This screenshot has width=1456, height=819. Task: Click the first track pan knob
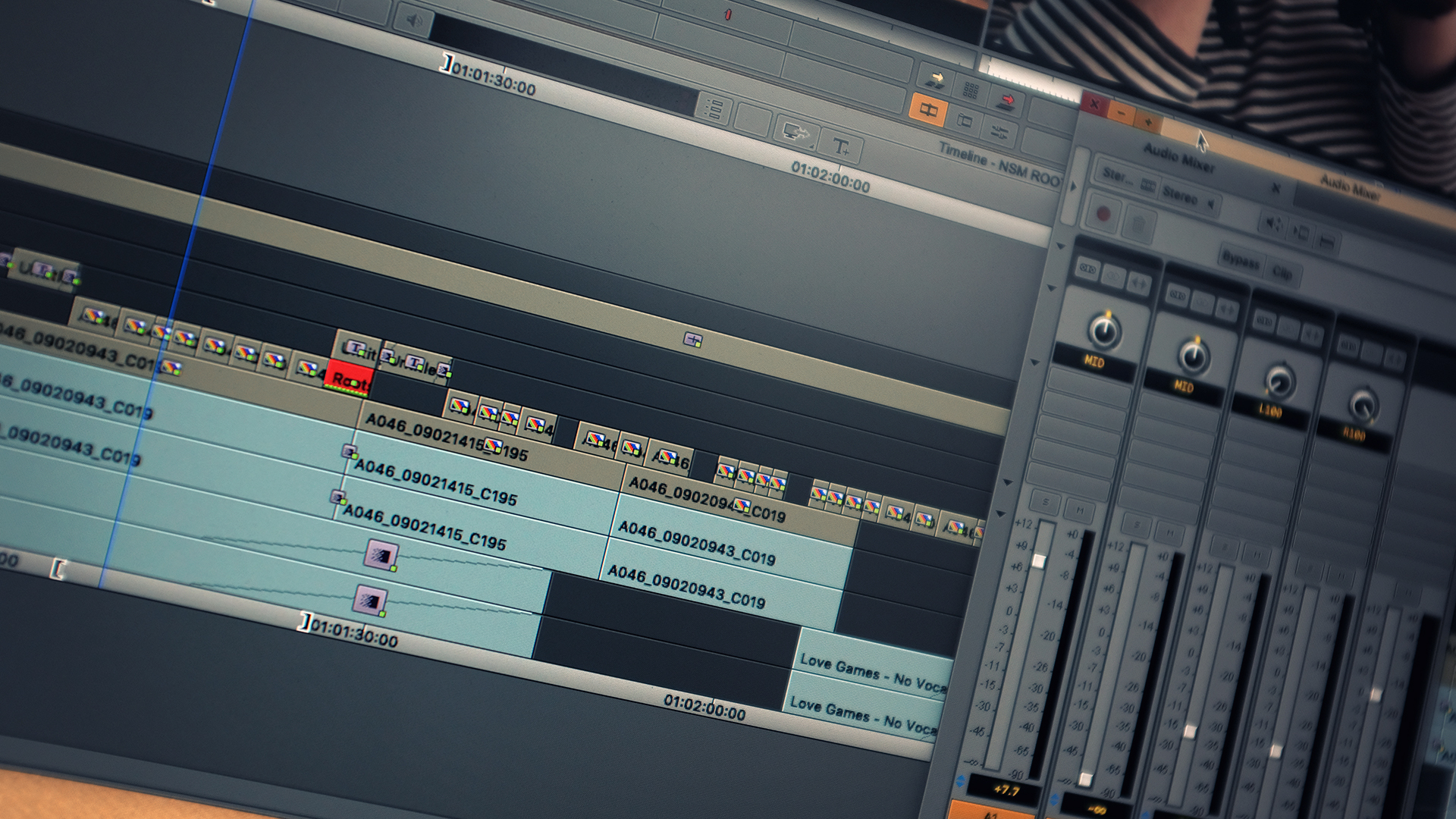click(x=1104, y=330)
